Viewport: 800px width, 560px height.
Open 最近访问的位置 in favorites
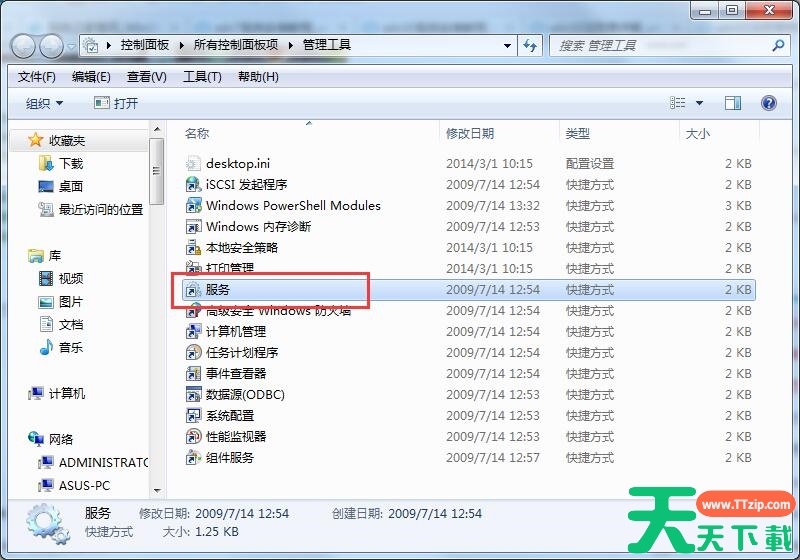click(x=91, y=209)
